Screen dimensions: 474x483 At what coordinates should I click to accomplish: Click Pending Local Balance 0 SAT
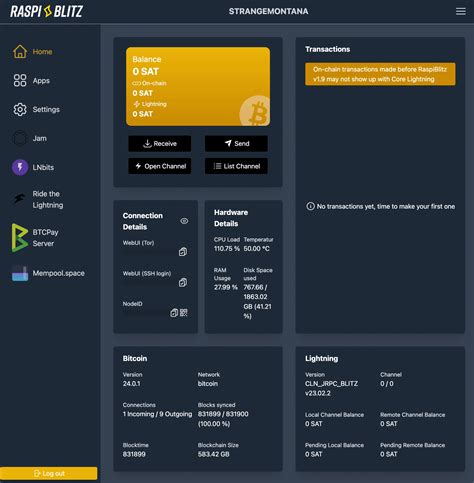[314, 454]
